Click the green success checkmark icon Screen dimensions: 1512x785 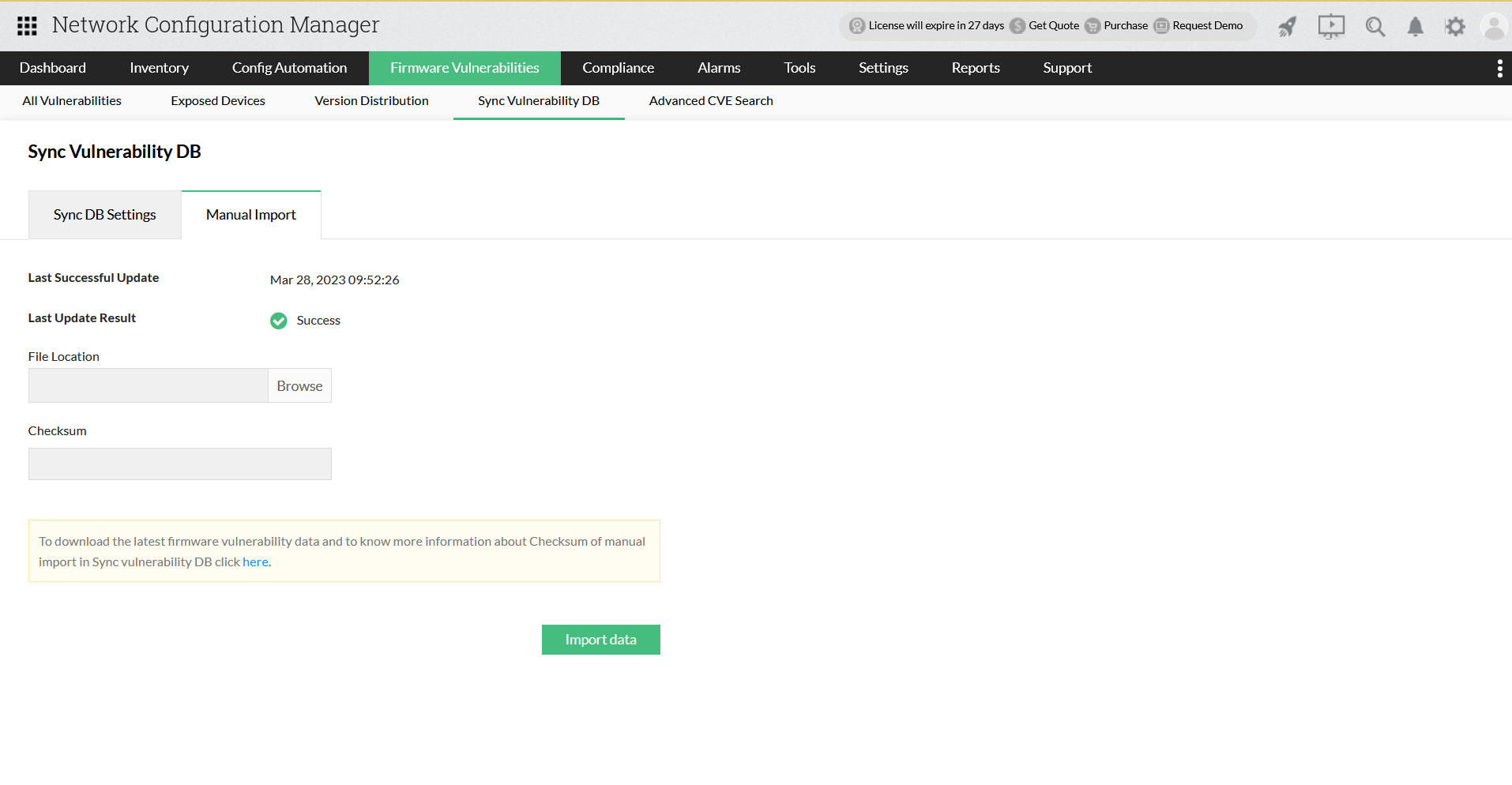coord(279,321)
